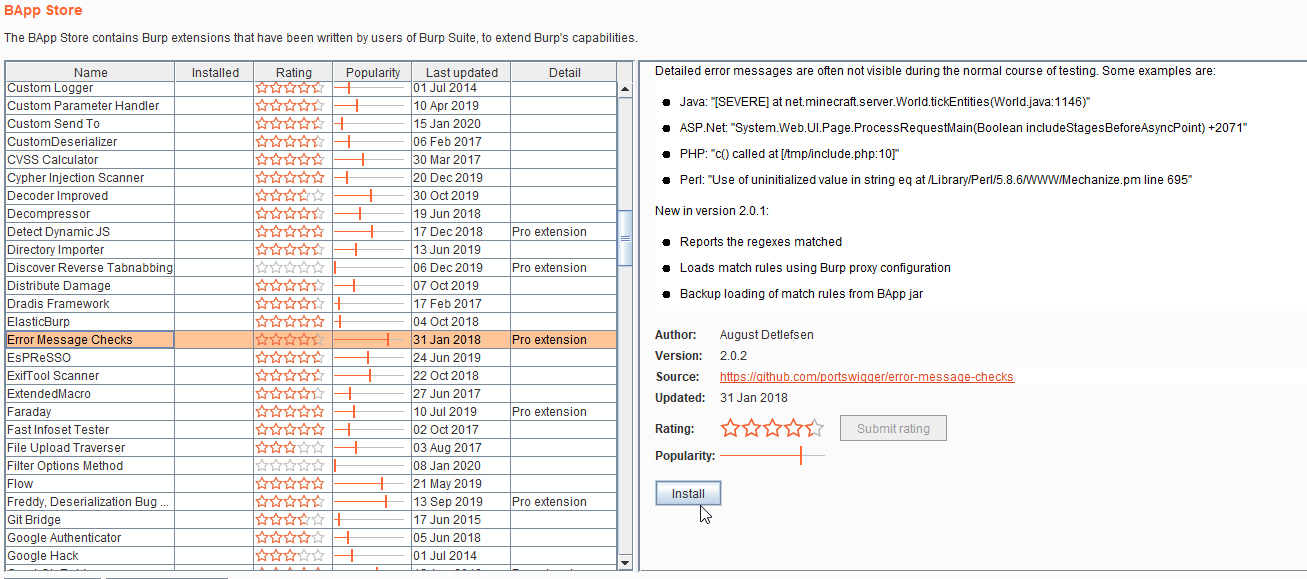
Task: Click the extension list scrollbar thumb
Action: click(626, 238)
